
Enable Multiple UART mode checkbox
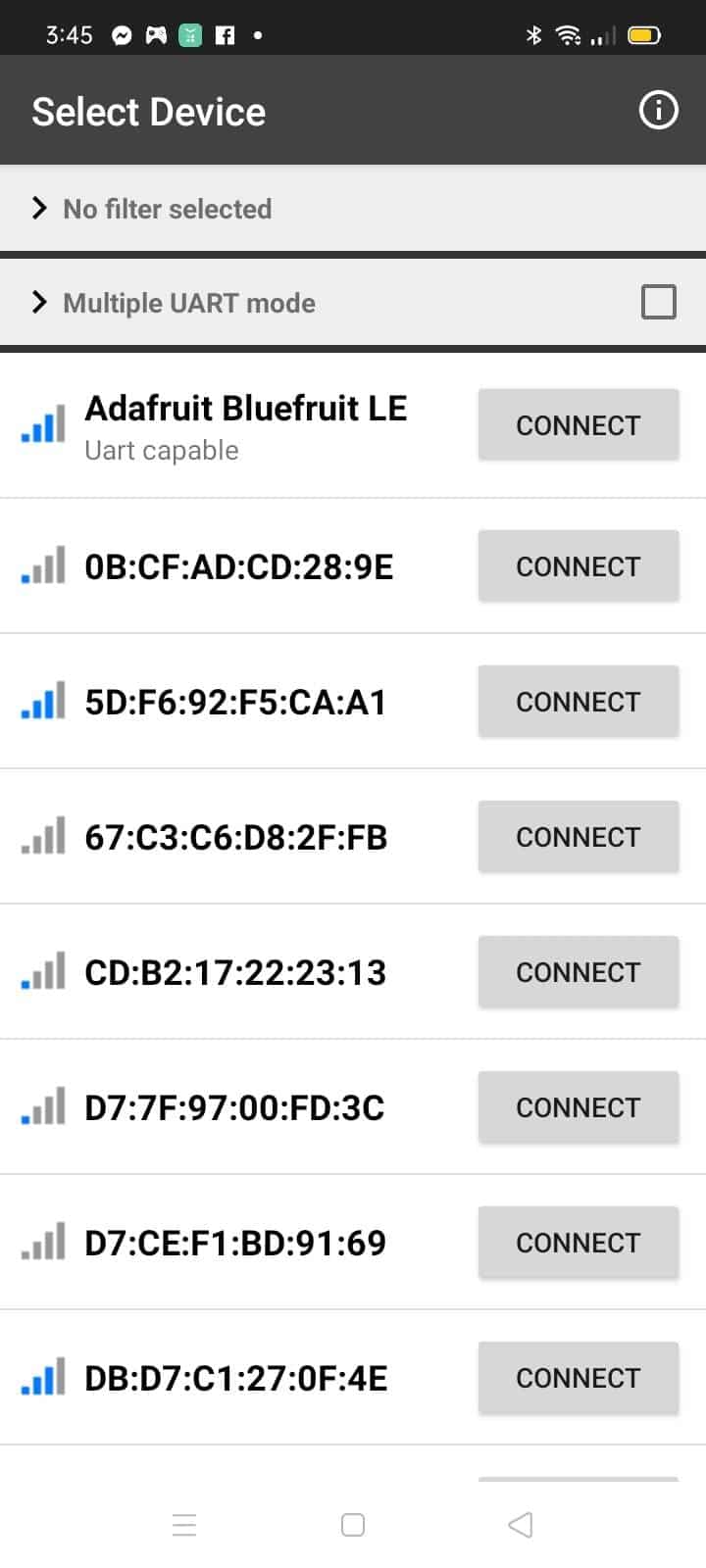click(658, 302)
